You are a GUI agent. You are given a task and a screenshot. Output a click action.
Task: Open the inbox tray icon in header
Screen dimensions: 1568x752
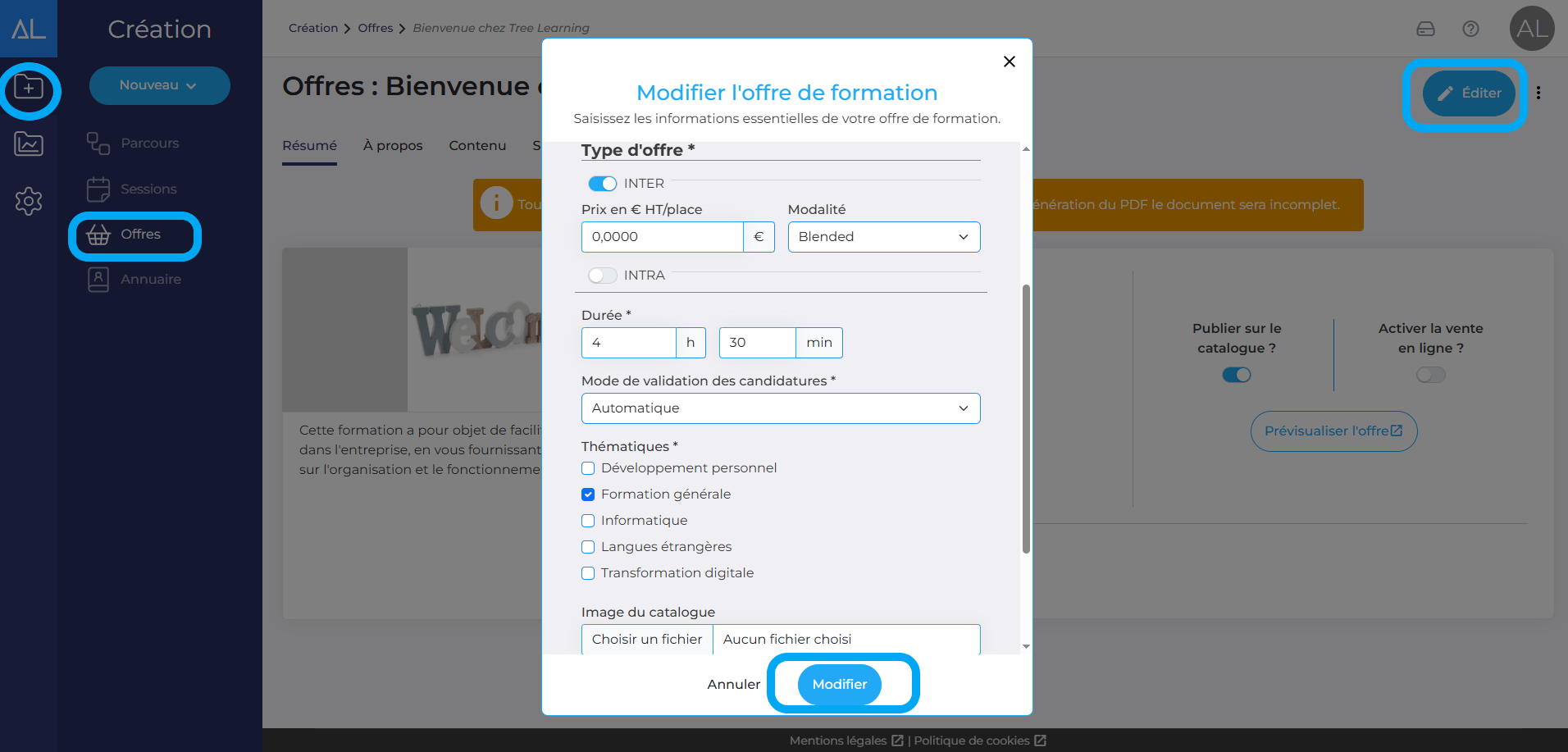[1425, 29]
